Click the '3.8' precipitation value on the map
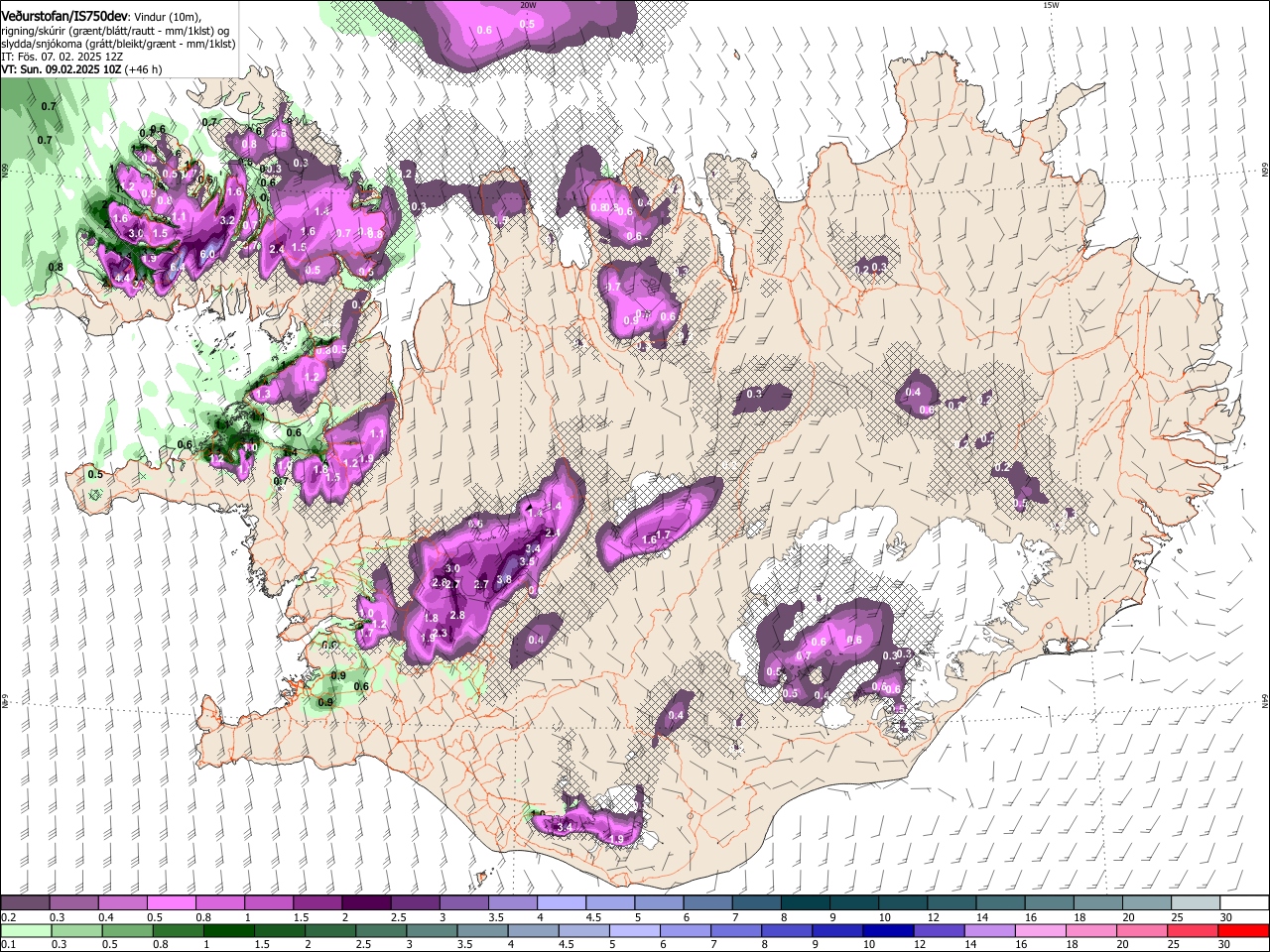Viewport: 1270px width, 952px height. click(504, 579)
